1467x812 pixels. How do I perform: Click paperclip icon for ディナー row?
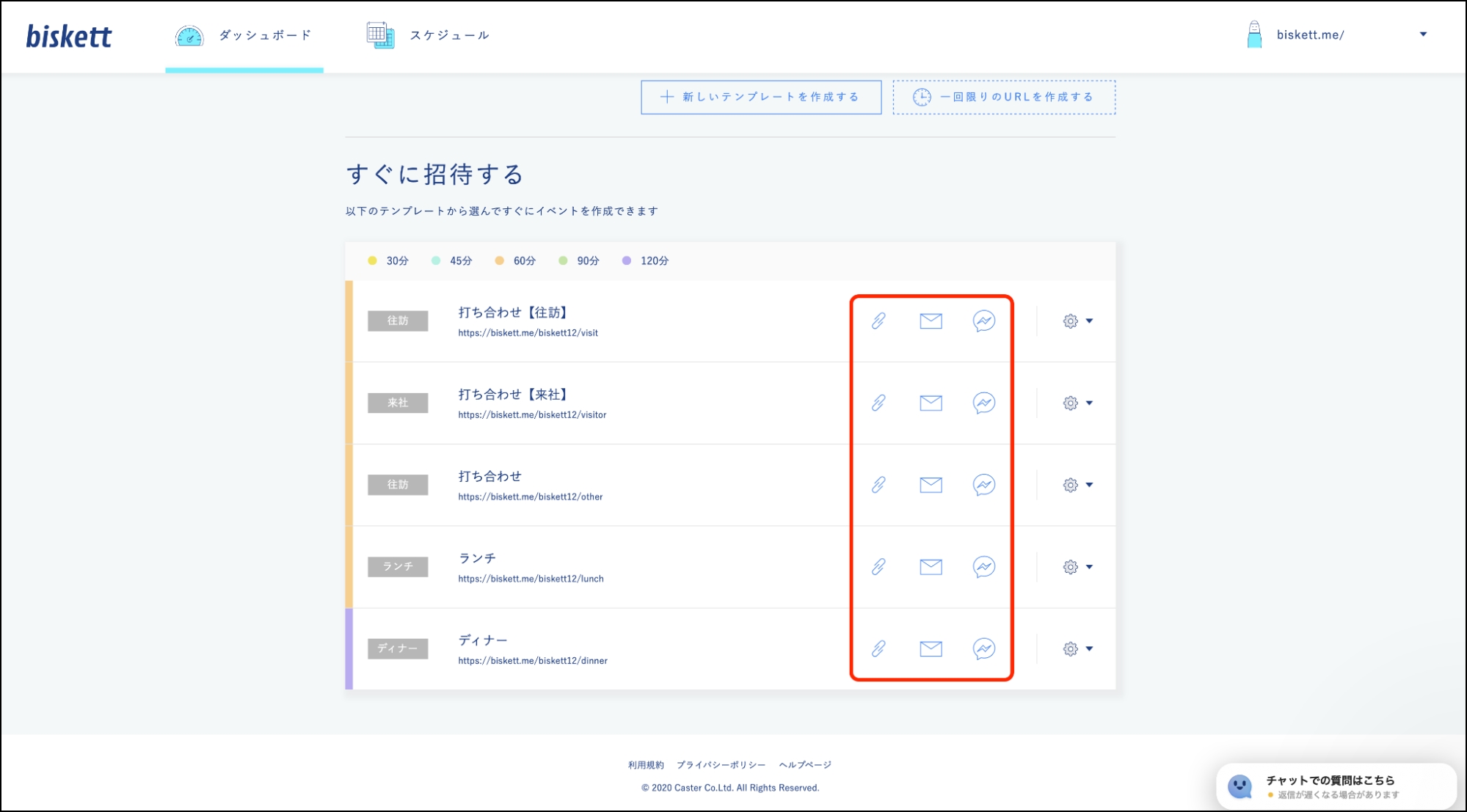878,648
